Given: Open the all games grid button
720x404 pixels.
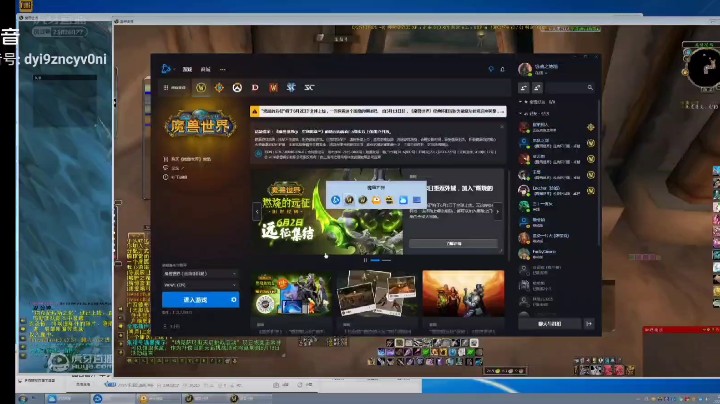Looking at the screenshot, I should tap(174, 87).
